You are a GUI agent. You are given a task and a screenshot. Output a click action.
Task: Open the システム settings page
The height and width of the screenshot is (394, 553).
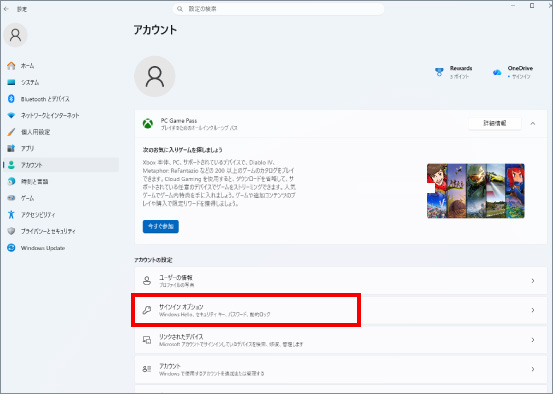[61, 82]
